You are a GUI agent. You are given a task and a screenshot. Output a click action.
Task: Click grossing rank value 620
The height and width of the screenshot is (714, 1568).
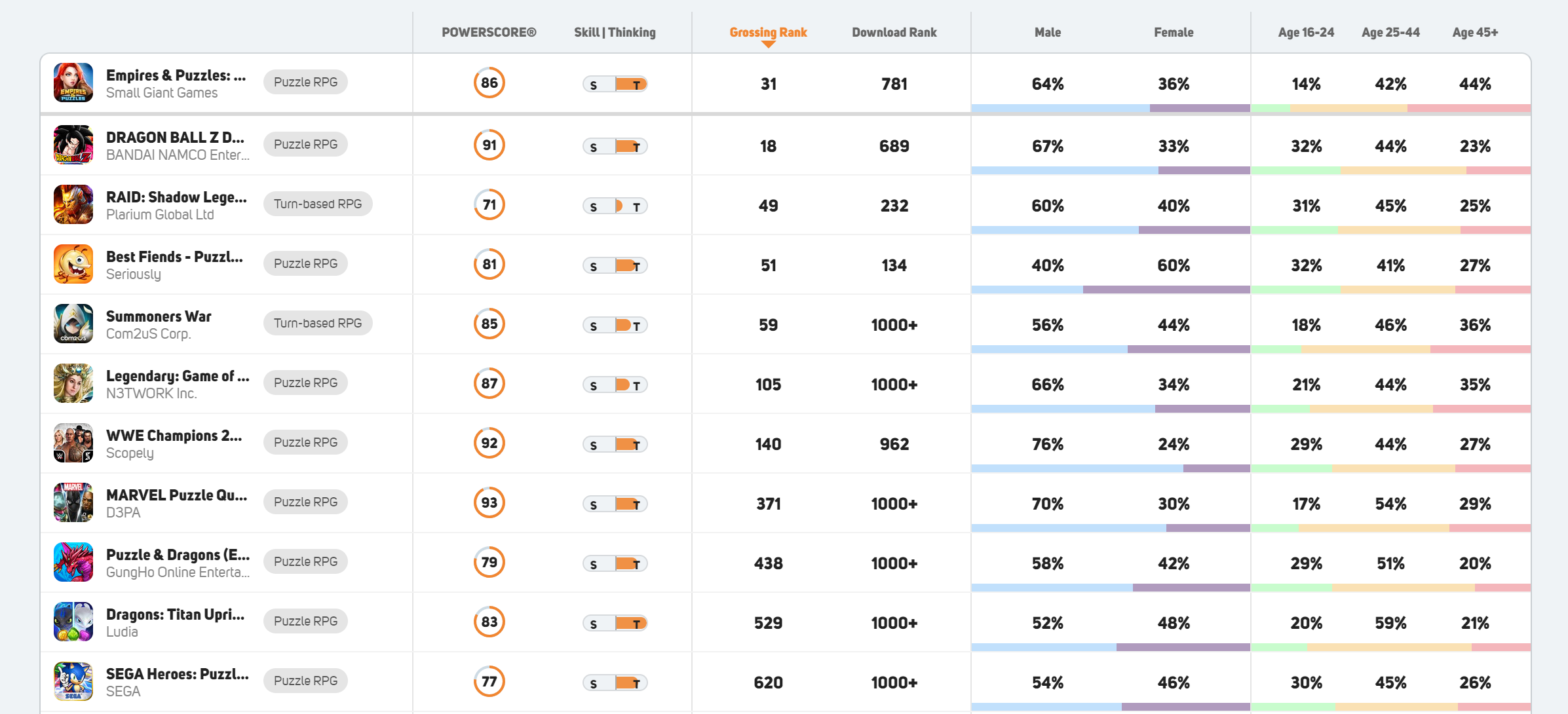point(769,683)
